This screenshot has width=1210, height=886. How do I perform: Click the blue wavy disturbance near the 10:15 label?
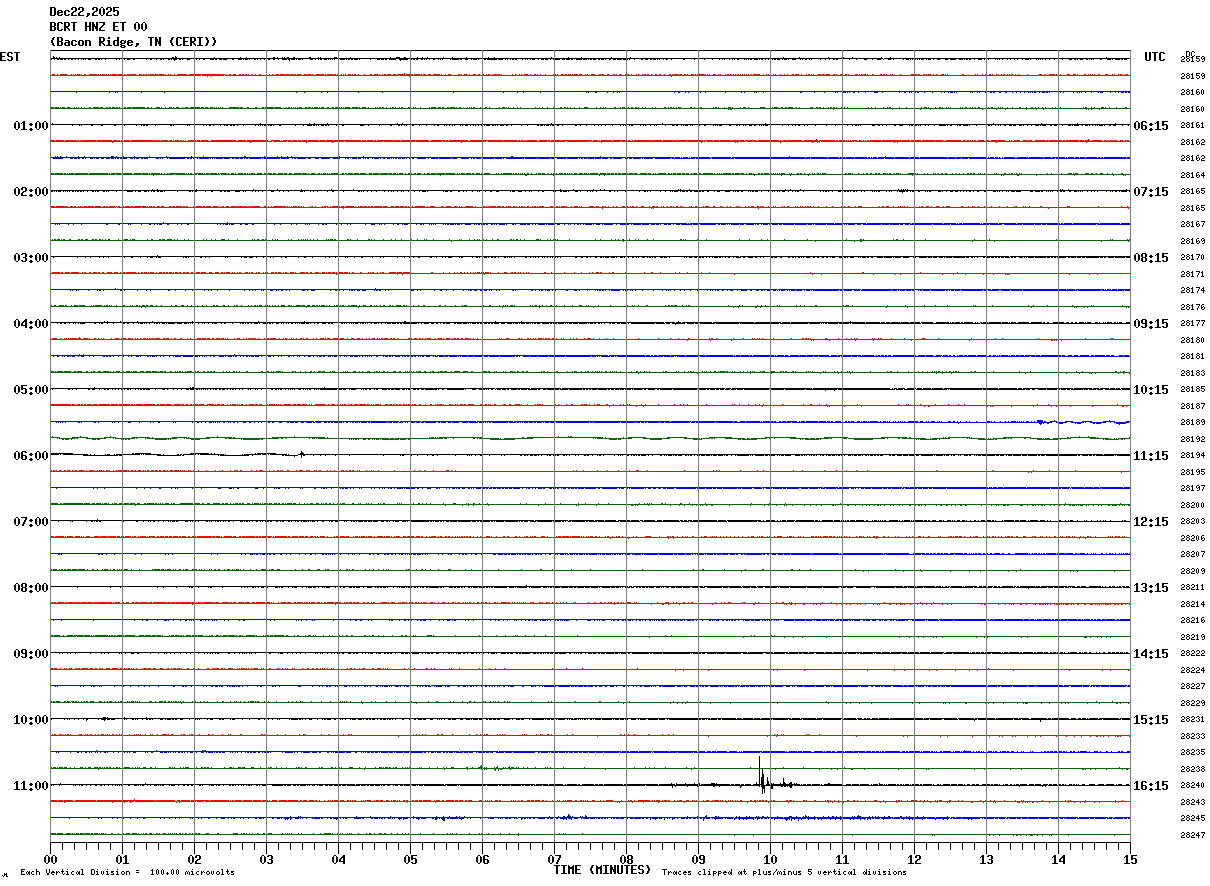tap(1083, 422)
